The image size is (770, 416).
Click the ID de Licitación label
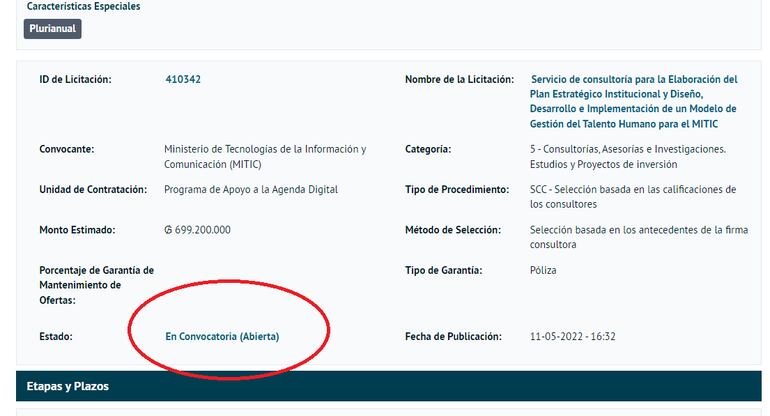point(75,80)
